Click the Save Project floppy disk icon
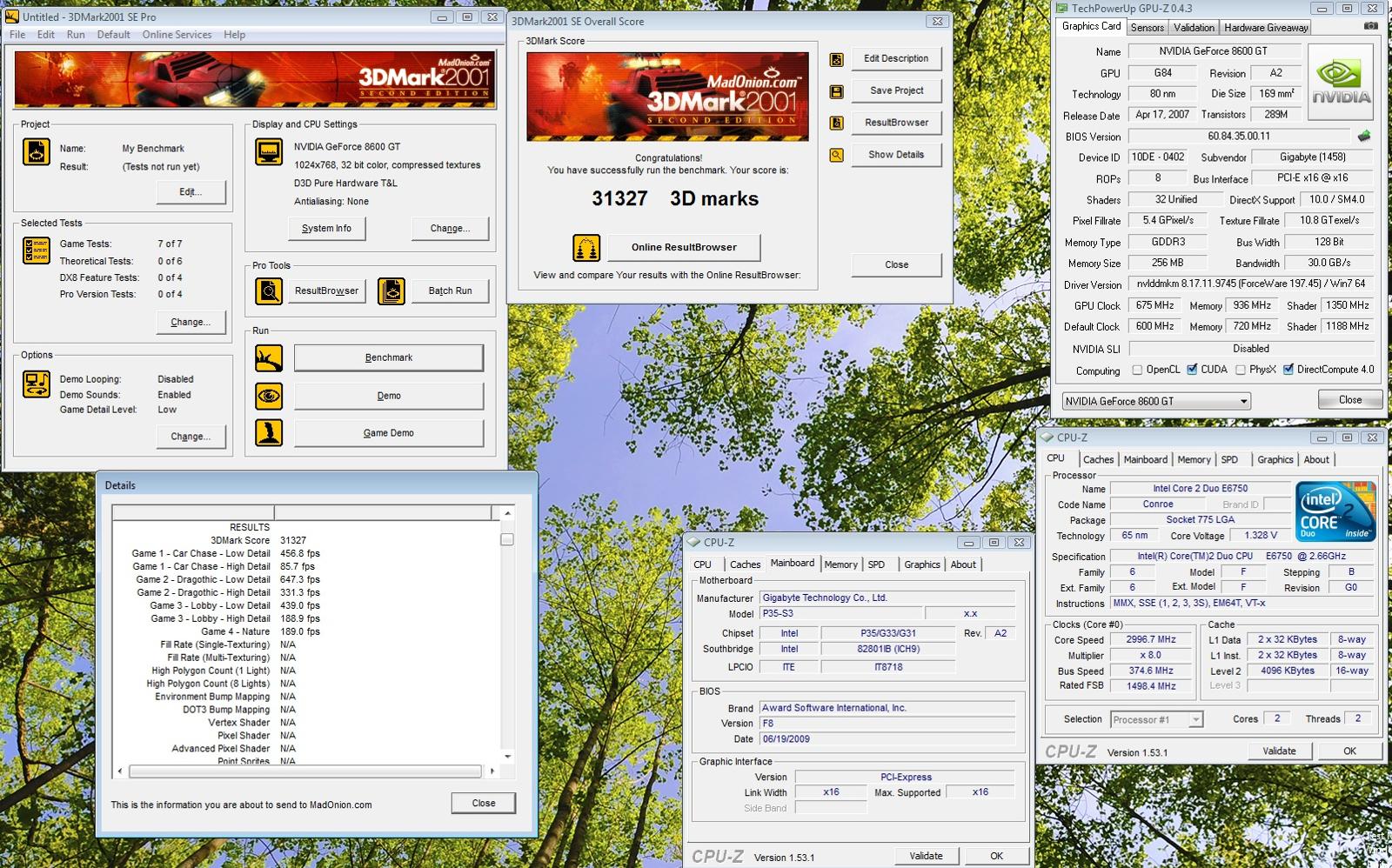This screenshot has width=1392, height=868. coord(836,91)
